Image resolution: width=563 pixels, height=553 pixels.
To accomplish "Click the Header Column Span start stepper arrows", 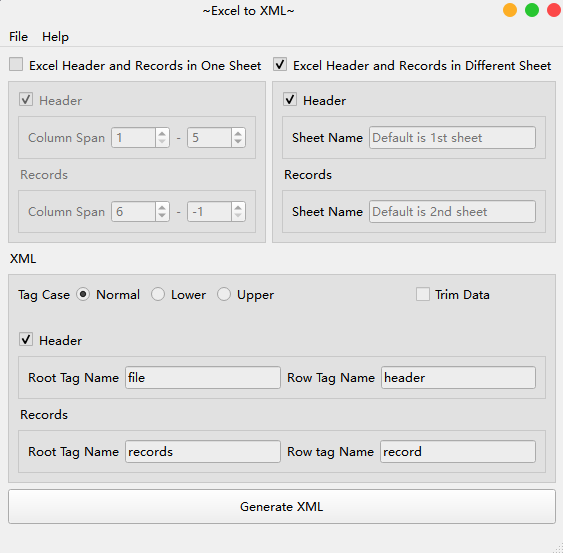I will point(162,138).
